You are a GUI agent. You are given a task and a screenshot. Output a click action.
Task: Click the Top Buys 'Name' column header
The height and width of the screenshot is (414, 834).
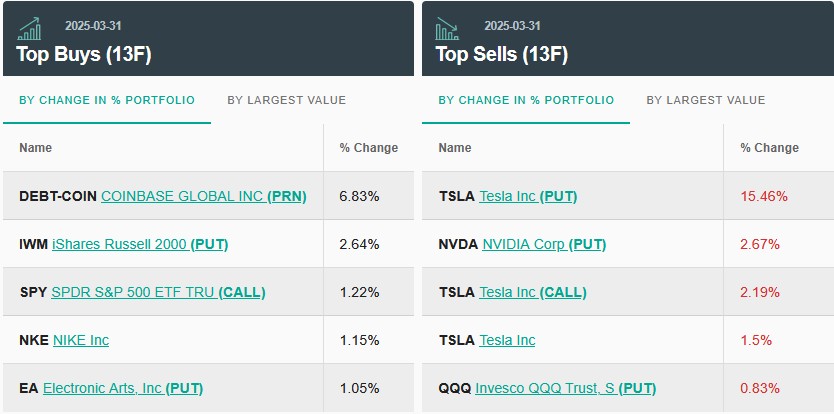pyautogui.click(x=36, y=147)
